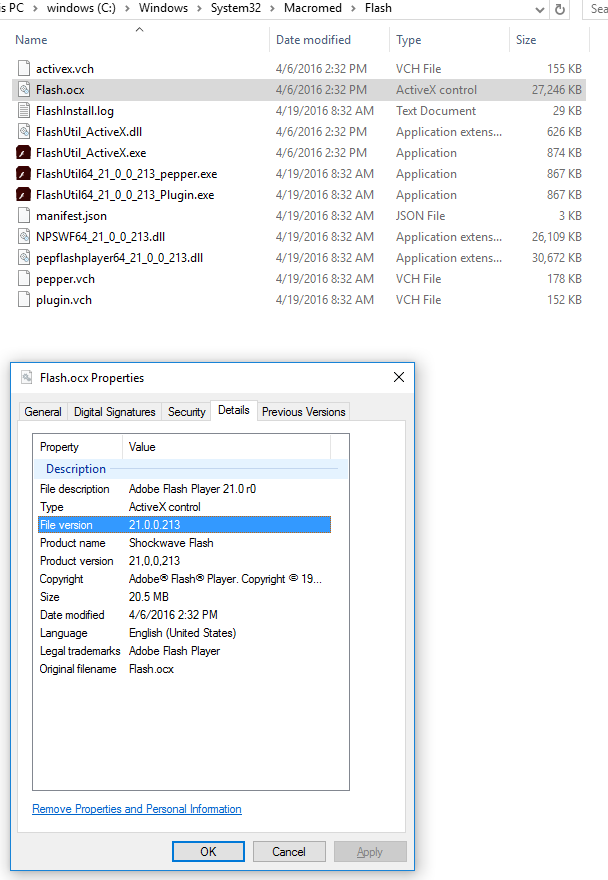This screenshot has height=880, width=608.
Task: Navigate to System32 breadcrumb
Action: (236, 8)
